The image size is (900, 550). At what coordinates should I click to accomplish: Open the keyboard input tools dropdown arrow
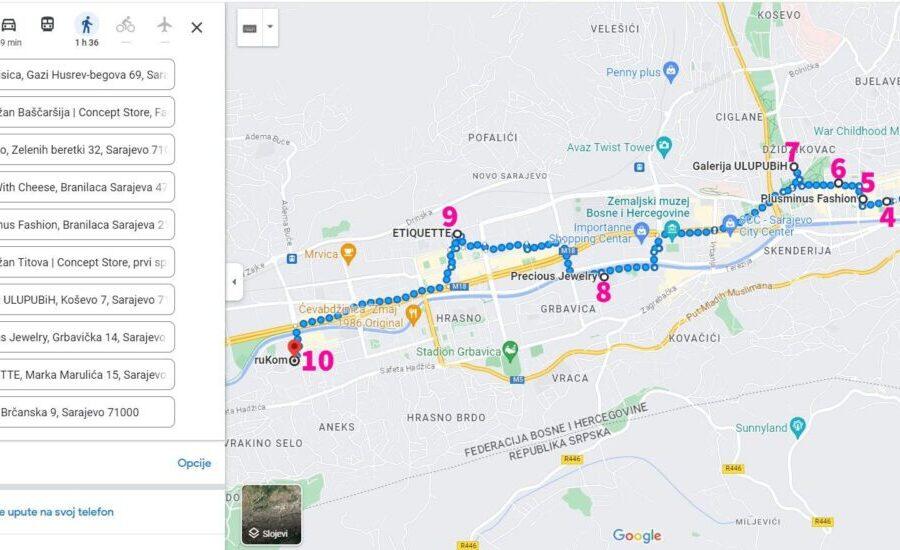[x=270, y=27]
